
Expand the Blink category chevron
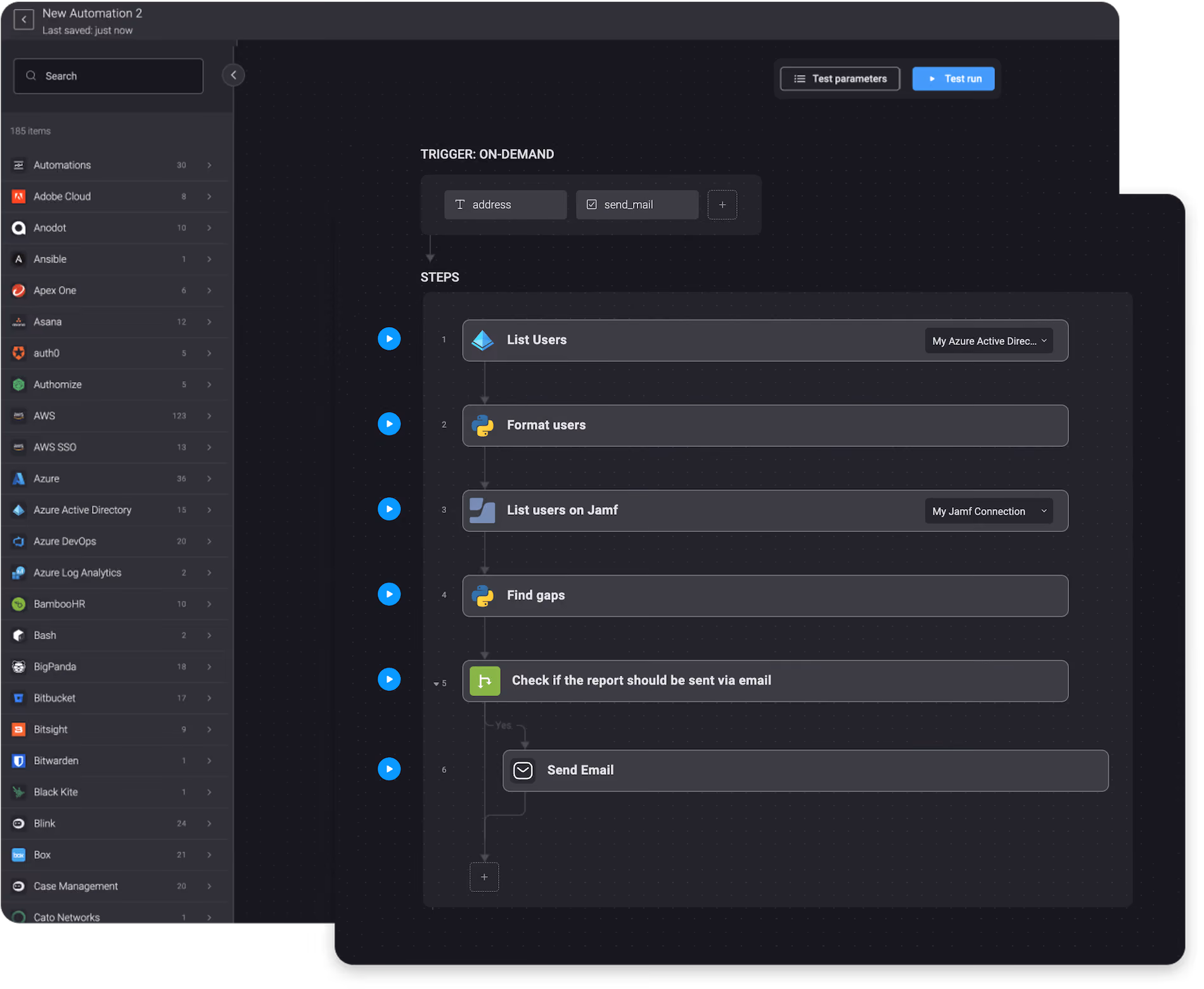[209, 824]
